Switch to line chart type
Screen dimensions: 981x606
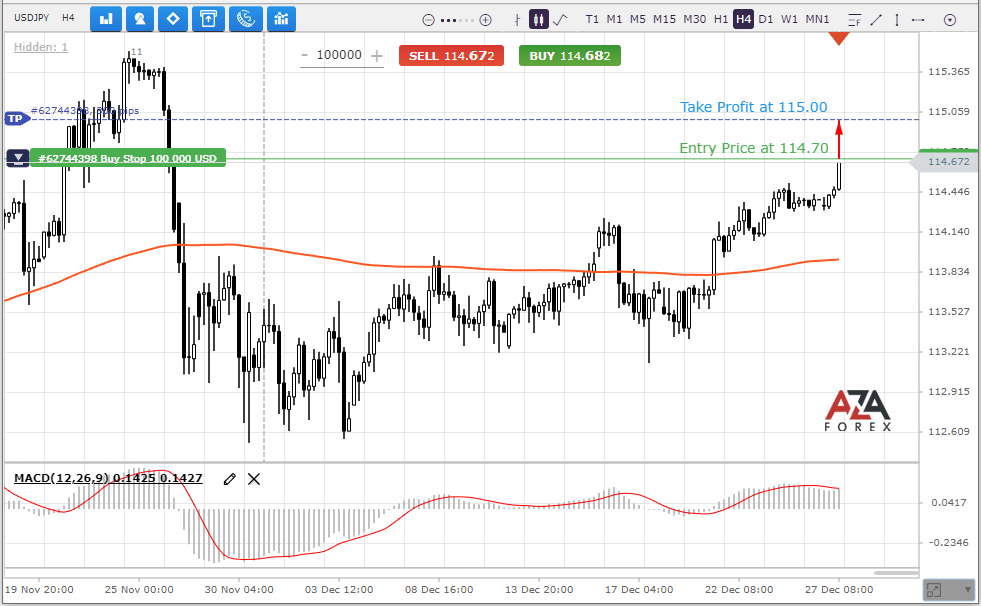561,19
